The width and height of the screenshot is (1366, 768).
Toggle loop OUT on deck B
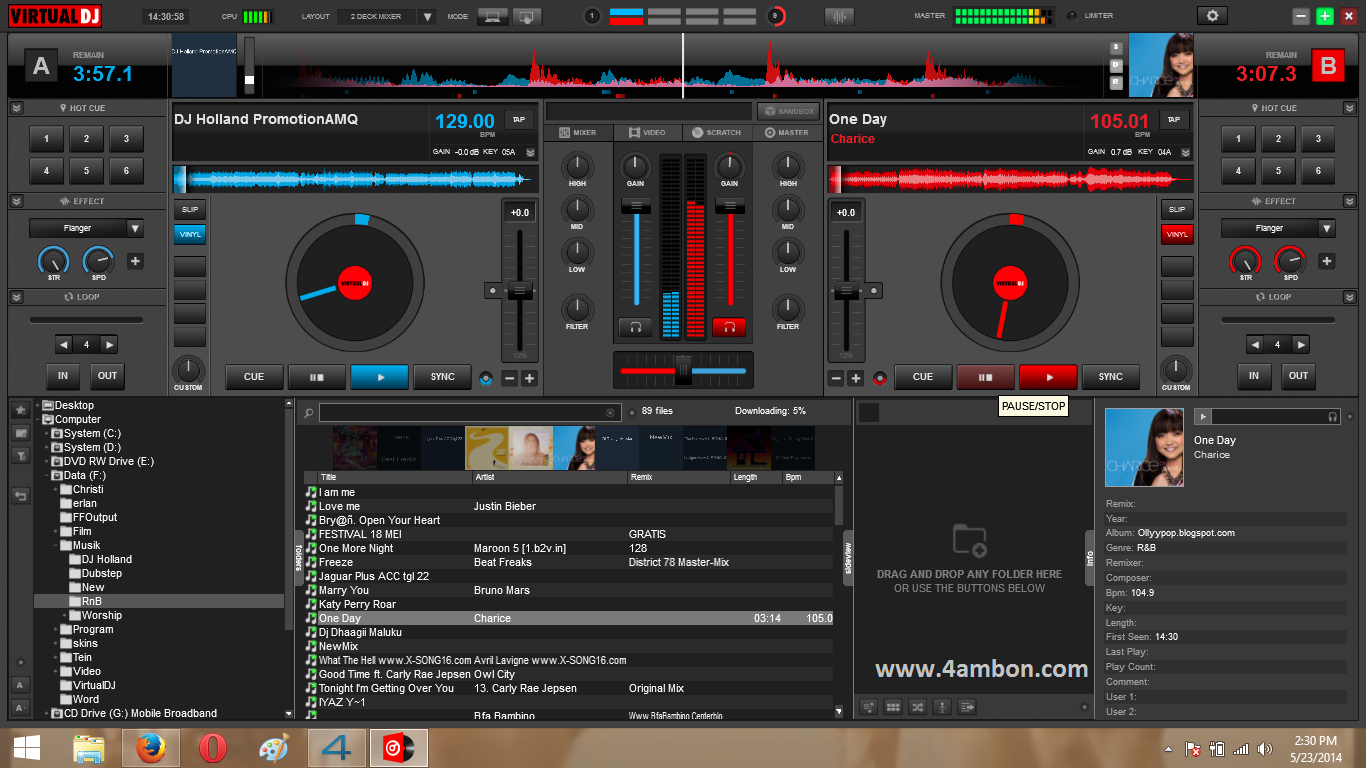1298,376
